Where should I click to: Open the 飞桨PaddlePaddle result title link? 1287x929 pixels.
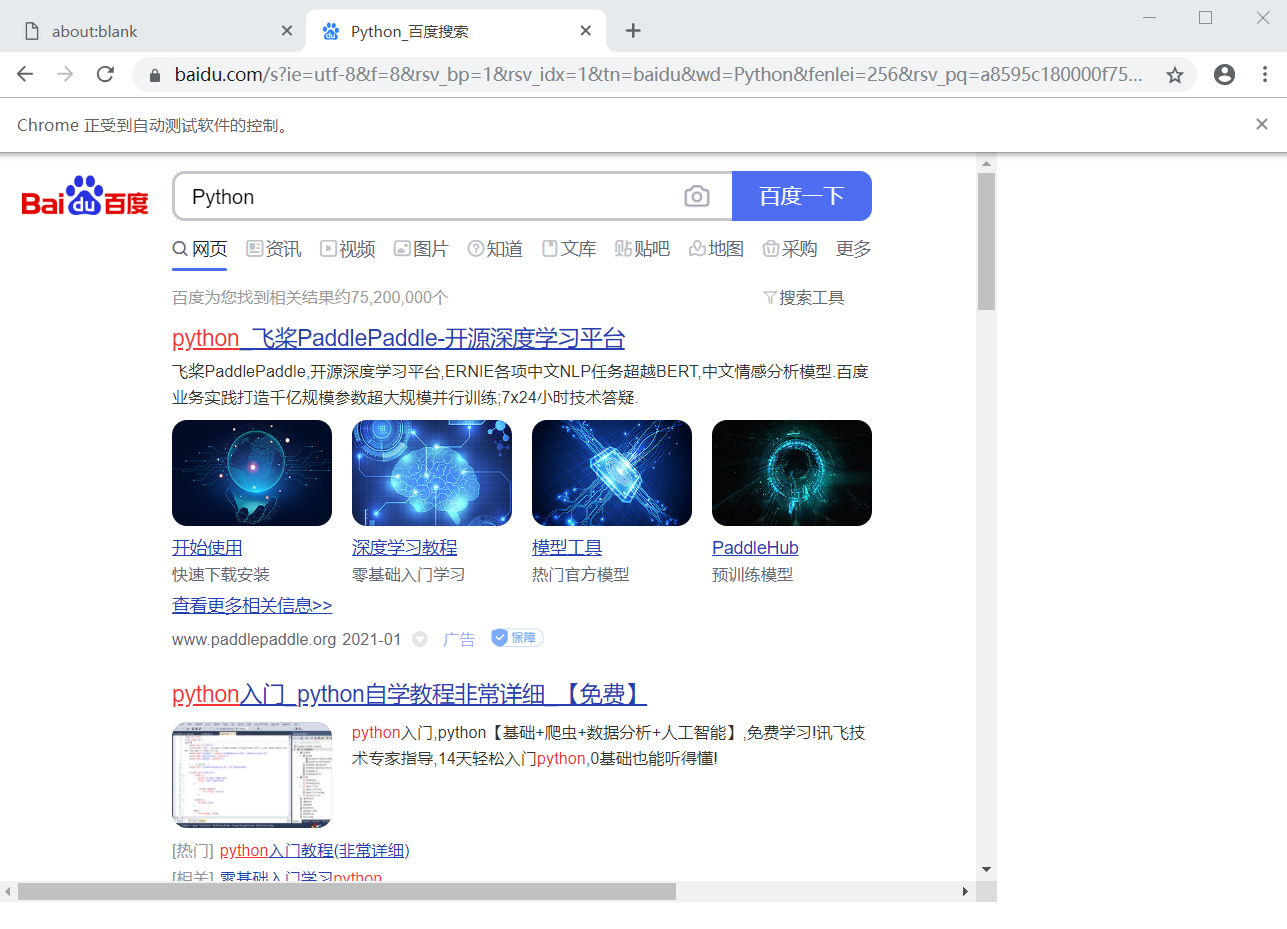pyautogui.click(x=398, y=337)
